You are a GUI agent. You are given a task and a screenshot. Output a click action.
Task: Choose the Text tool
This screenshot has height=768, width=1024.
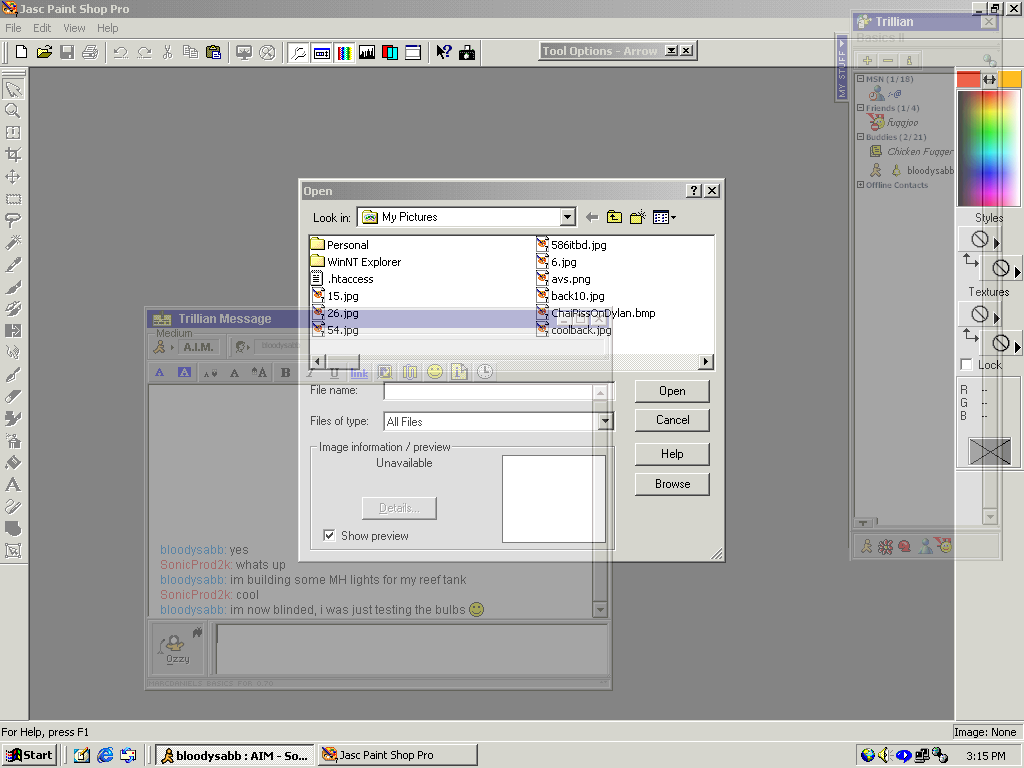pos(13,485)
